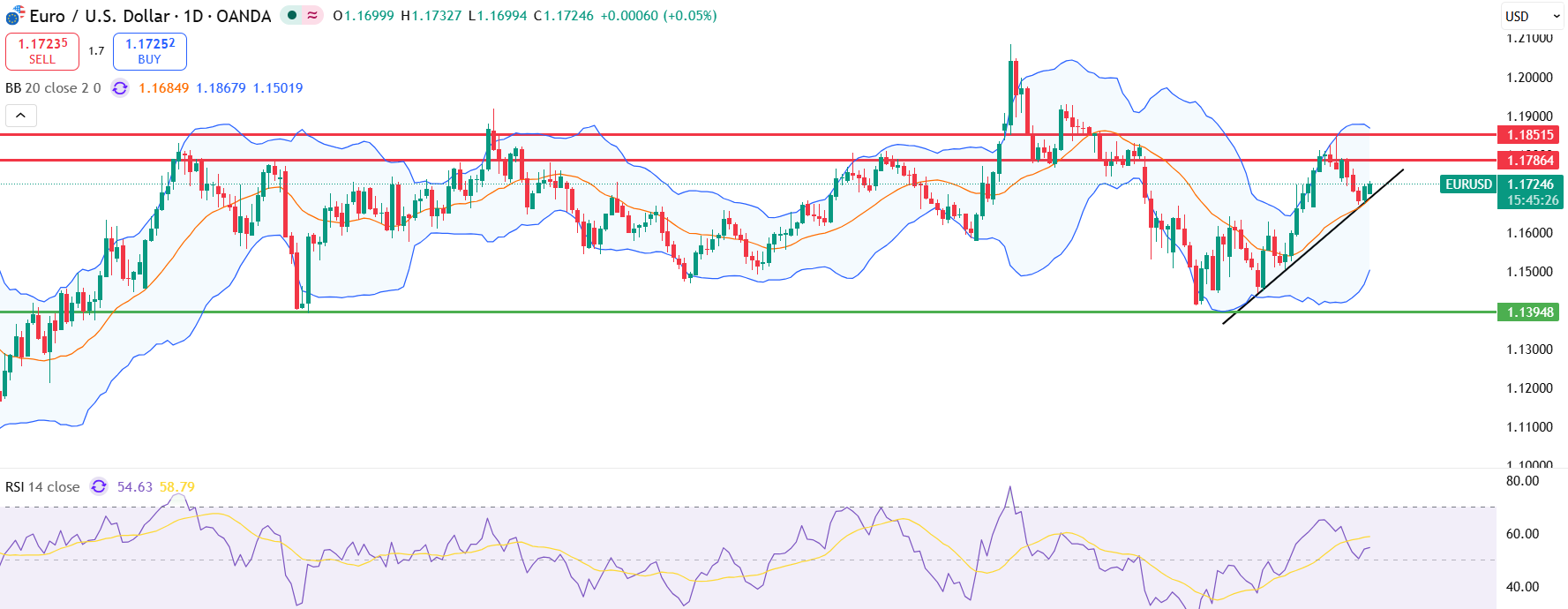Click the pink data mode icon
The width and height of the screenshot is (1568, 609).
(x=312, y=15)
